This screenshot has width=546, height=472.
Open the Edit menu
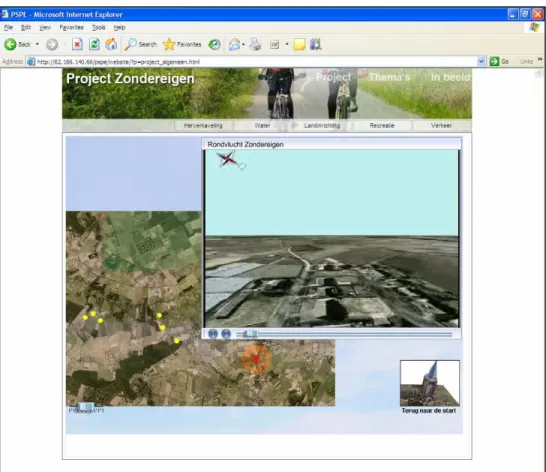click(26, 28)
